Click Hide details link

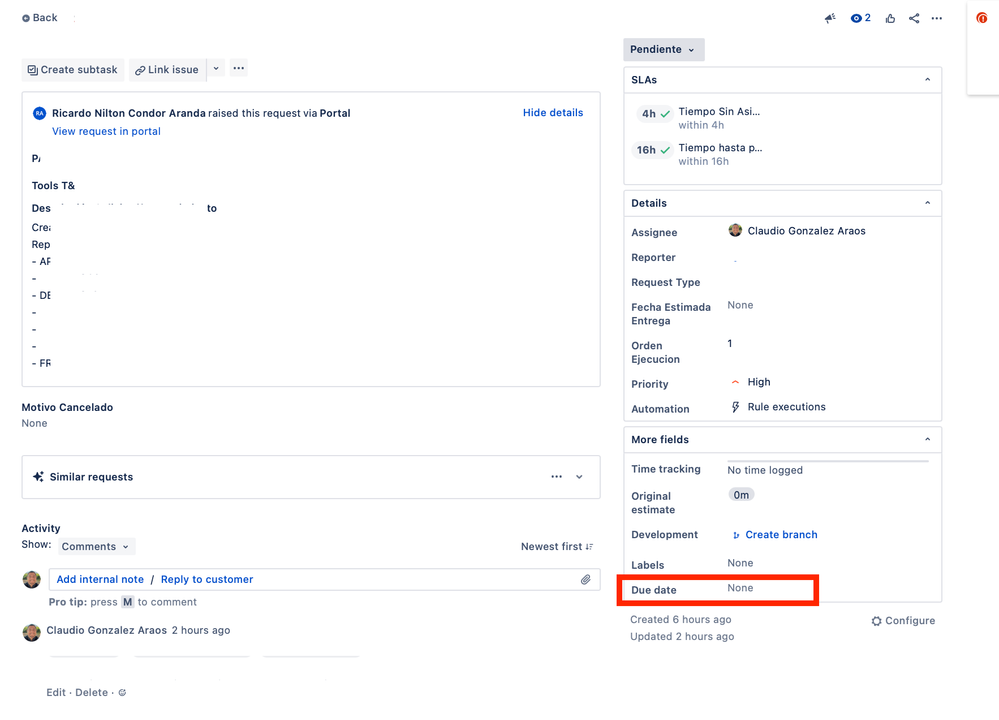point(552,112)
